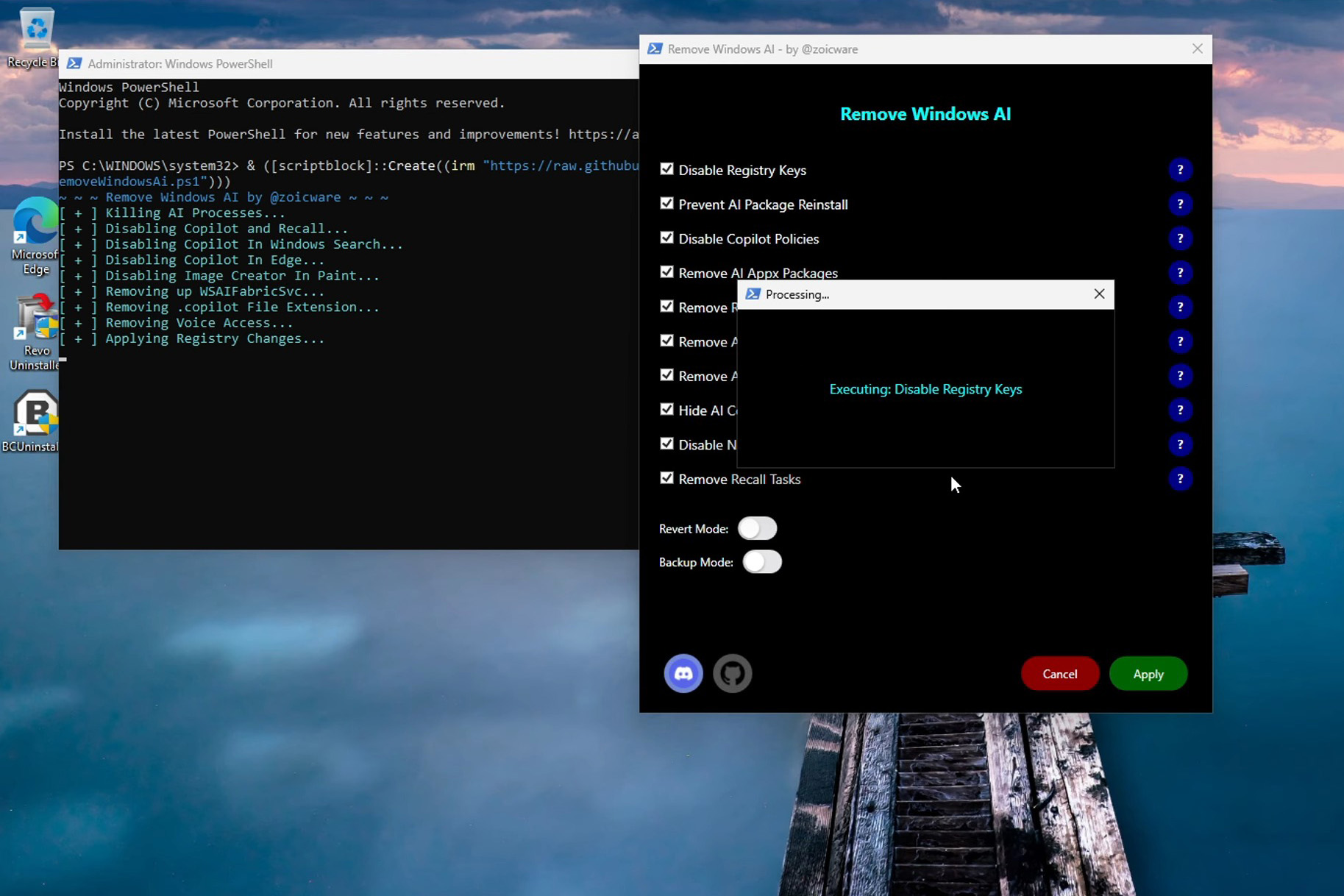Uncheck Prevent AI Package Reinstall checkbox
Image resolution: width=1344 pixels, height=896 pixels.
666,204
